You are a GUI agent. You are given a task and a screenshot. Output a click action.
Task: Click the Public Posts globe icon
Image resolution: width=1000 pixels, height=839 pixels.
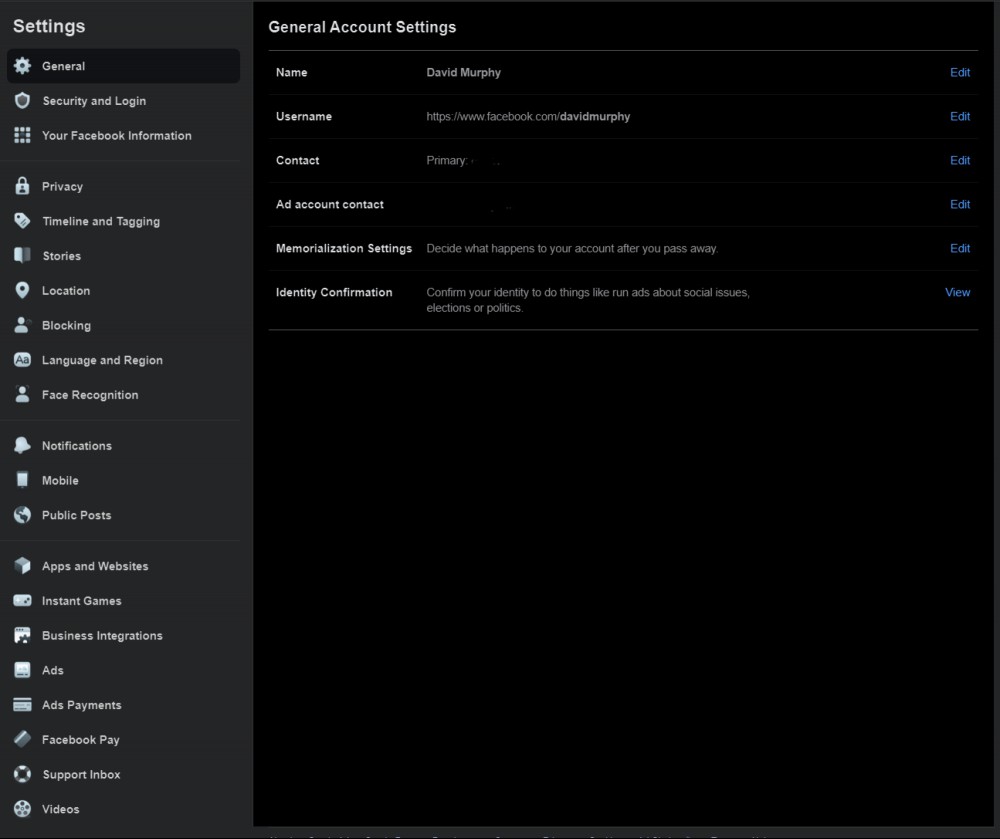point(22,515)
